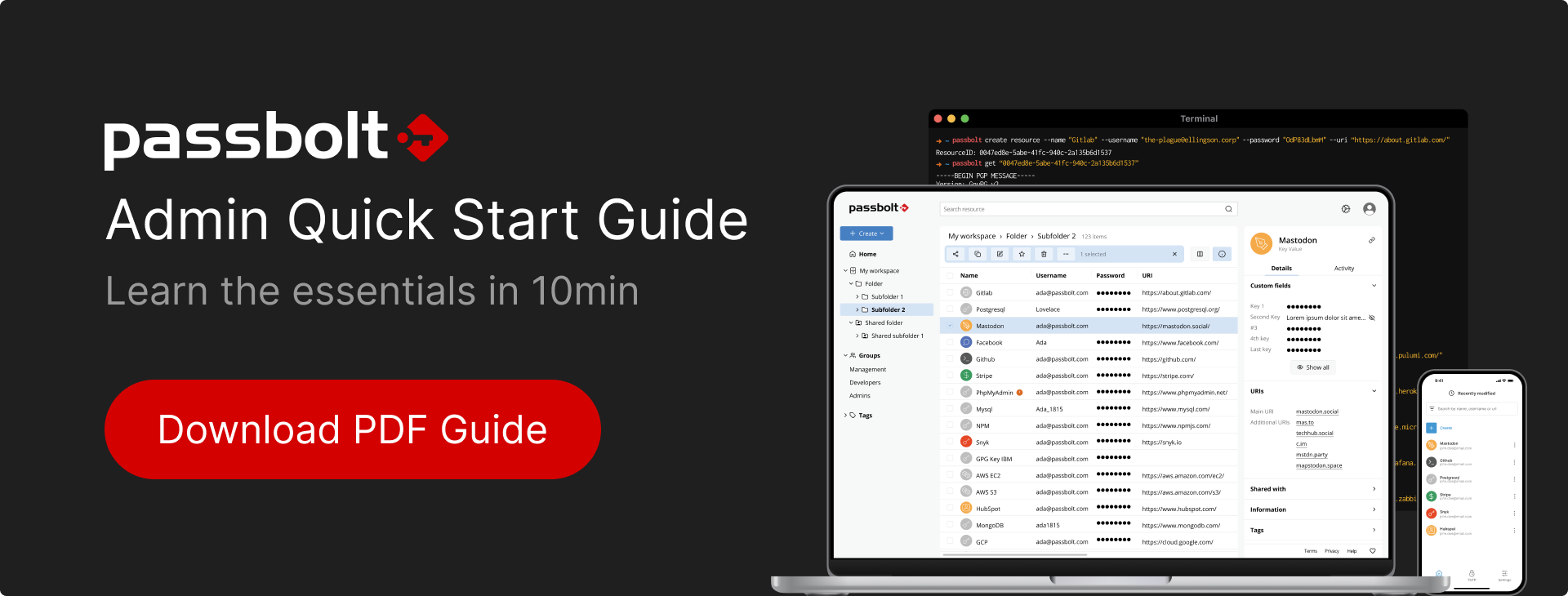This screenshot has width=1568, height=596.
Task: Click the Privacy footer link
Action: point(1332,551)
